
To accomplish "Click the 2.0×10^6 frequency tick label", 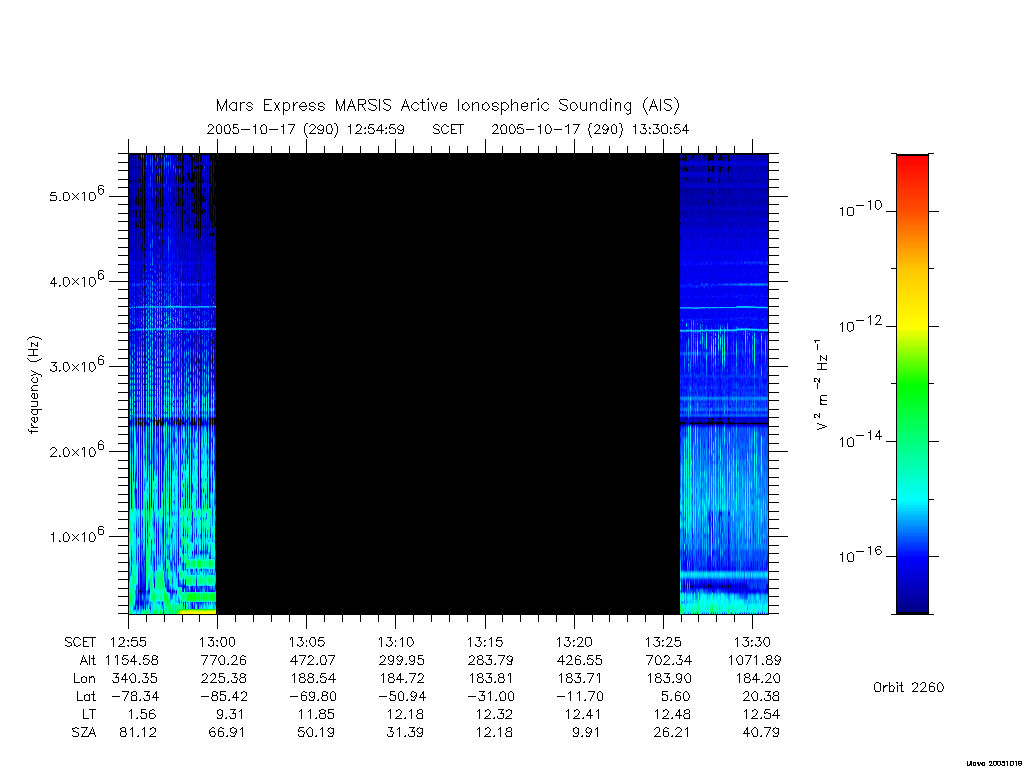I will pyautogui.click(x=76, y=449).
